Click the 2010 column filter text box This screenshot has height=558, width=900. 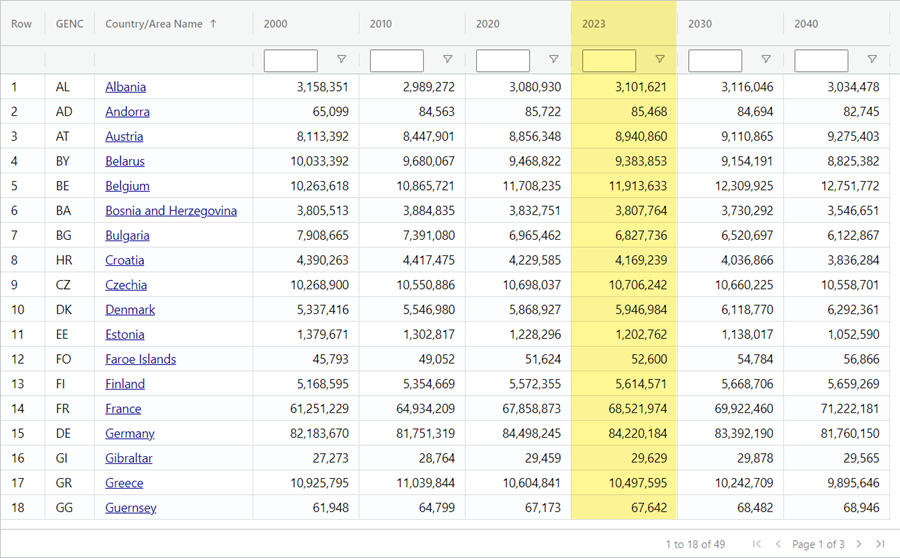pyautogui.click(x=397, y=60)
